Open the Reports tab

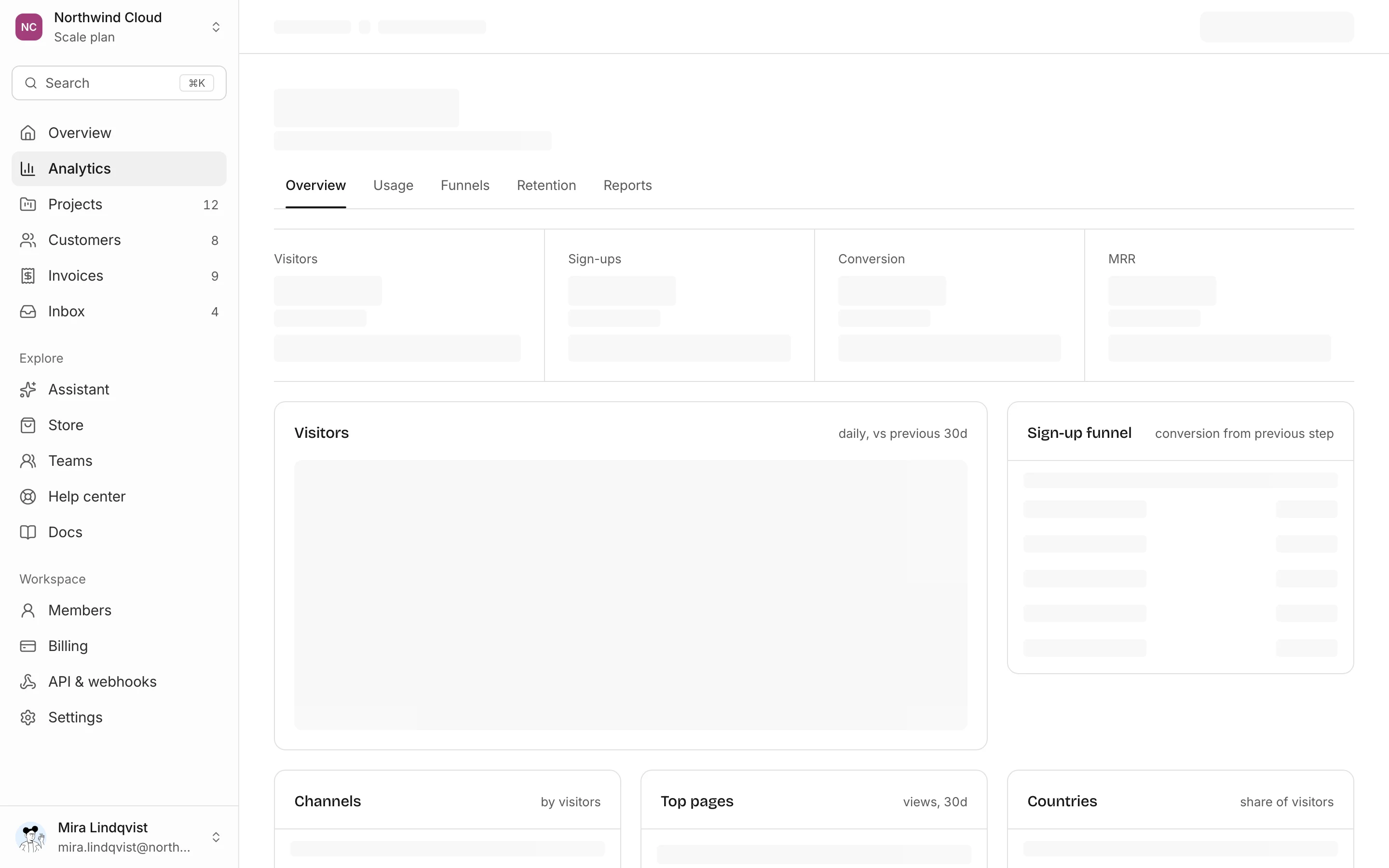[x=627, y=186]
